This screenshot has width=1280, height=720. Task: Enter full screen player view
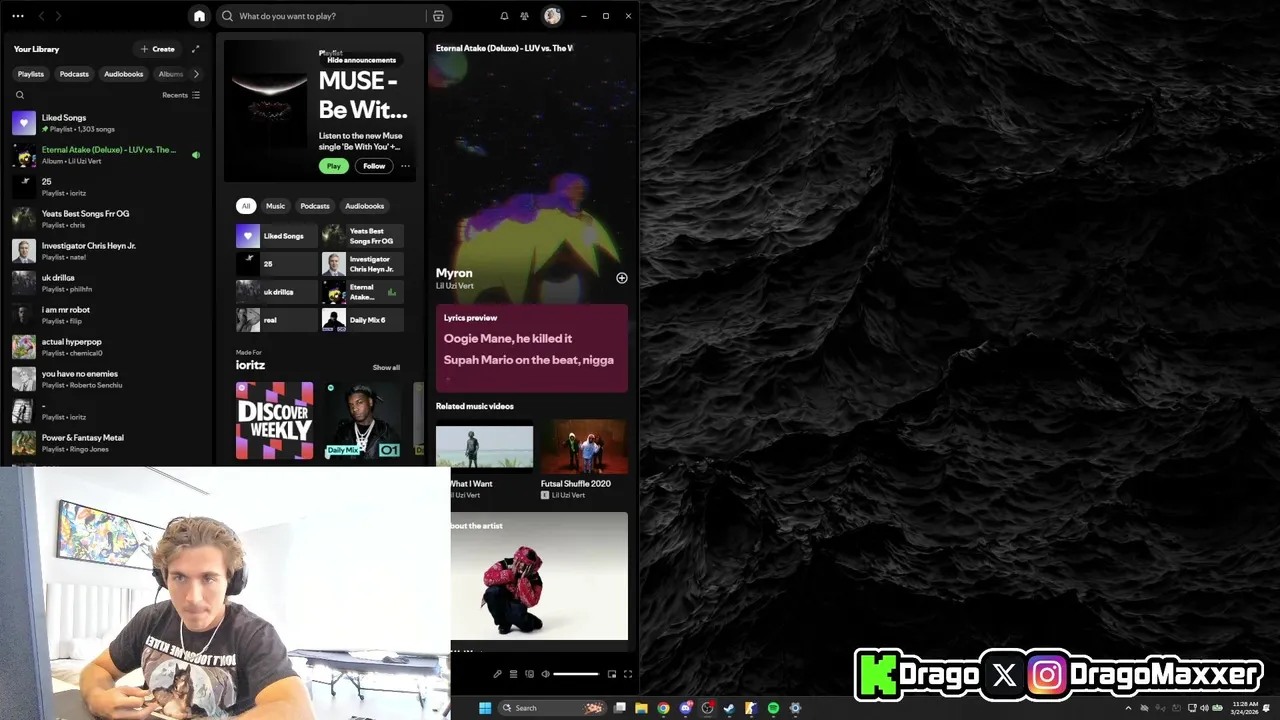point(628,674)
